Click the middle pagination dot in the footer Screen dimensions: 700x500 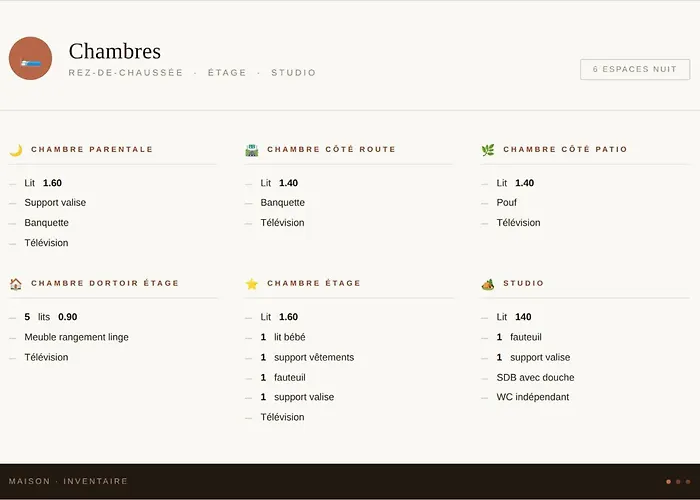(678, 482)
